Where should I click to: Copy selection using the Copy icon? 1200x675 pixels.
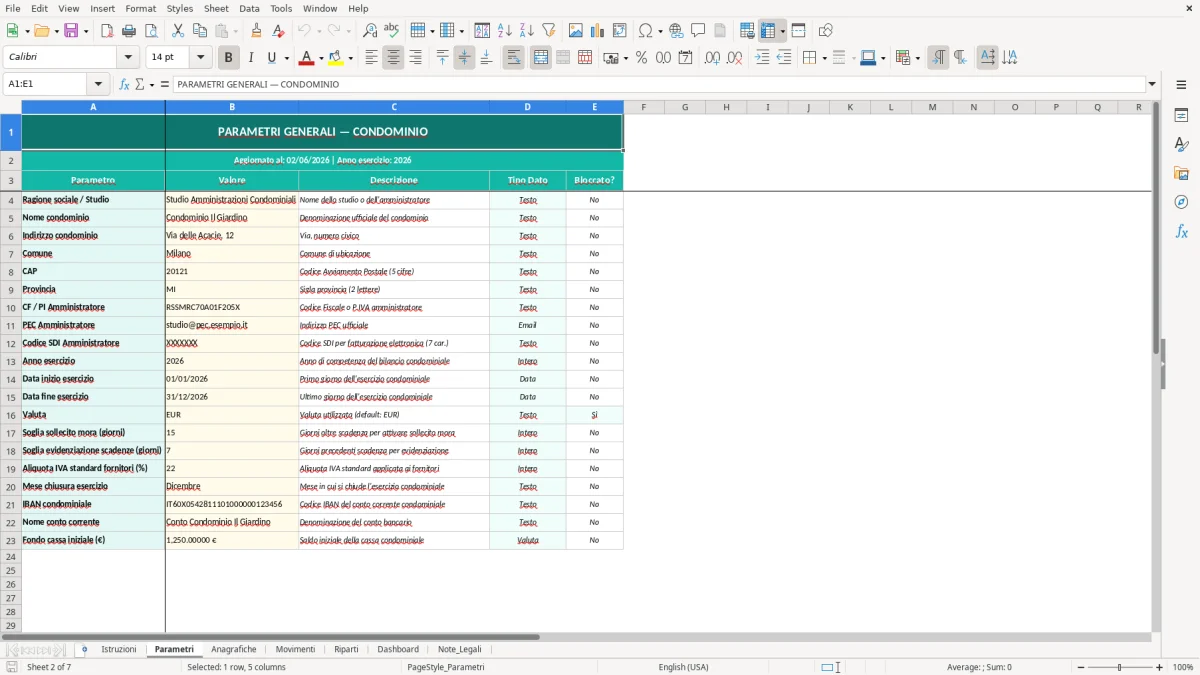pyautogui.click(x=200, y=31)
